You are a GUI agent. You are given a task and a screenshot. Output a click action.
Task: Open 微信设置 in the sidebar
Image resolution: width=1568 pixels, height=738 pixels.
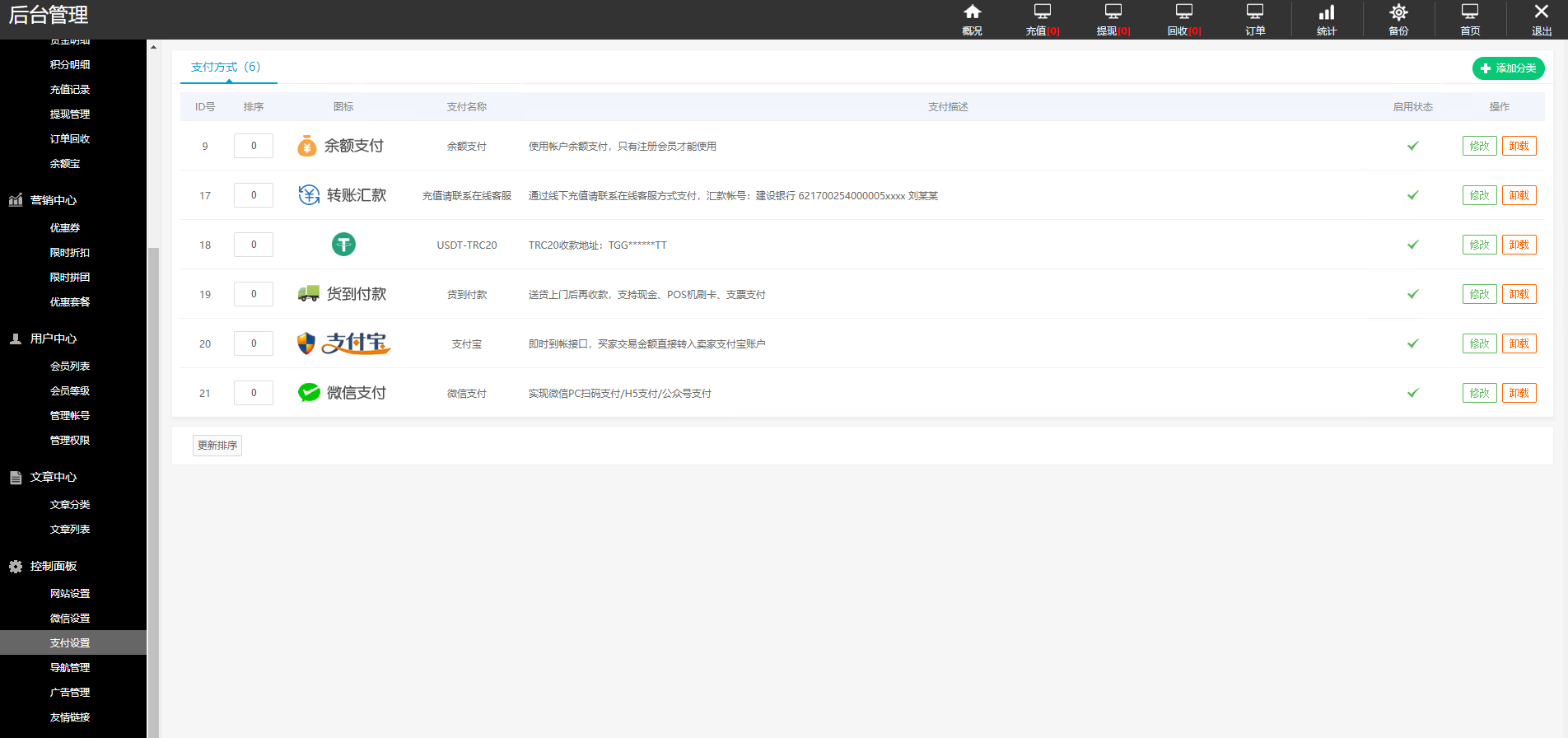pos(70,618)
